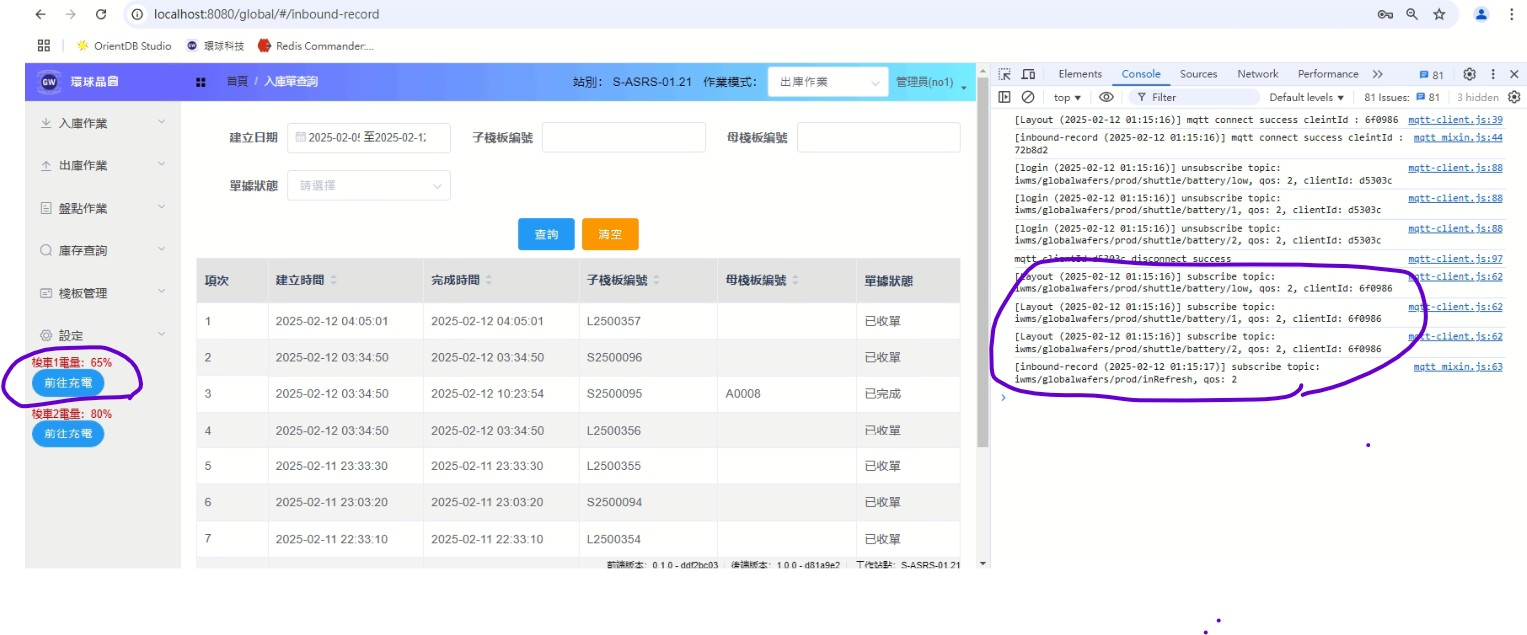Viewport: 1527px width, 635px height.
Task: Open the DevTools settings gear
Action: [1469, 74]
